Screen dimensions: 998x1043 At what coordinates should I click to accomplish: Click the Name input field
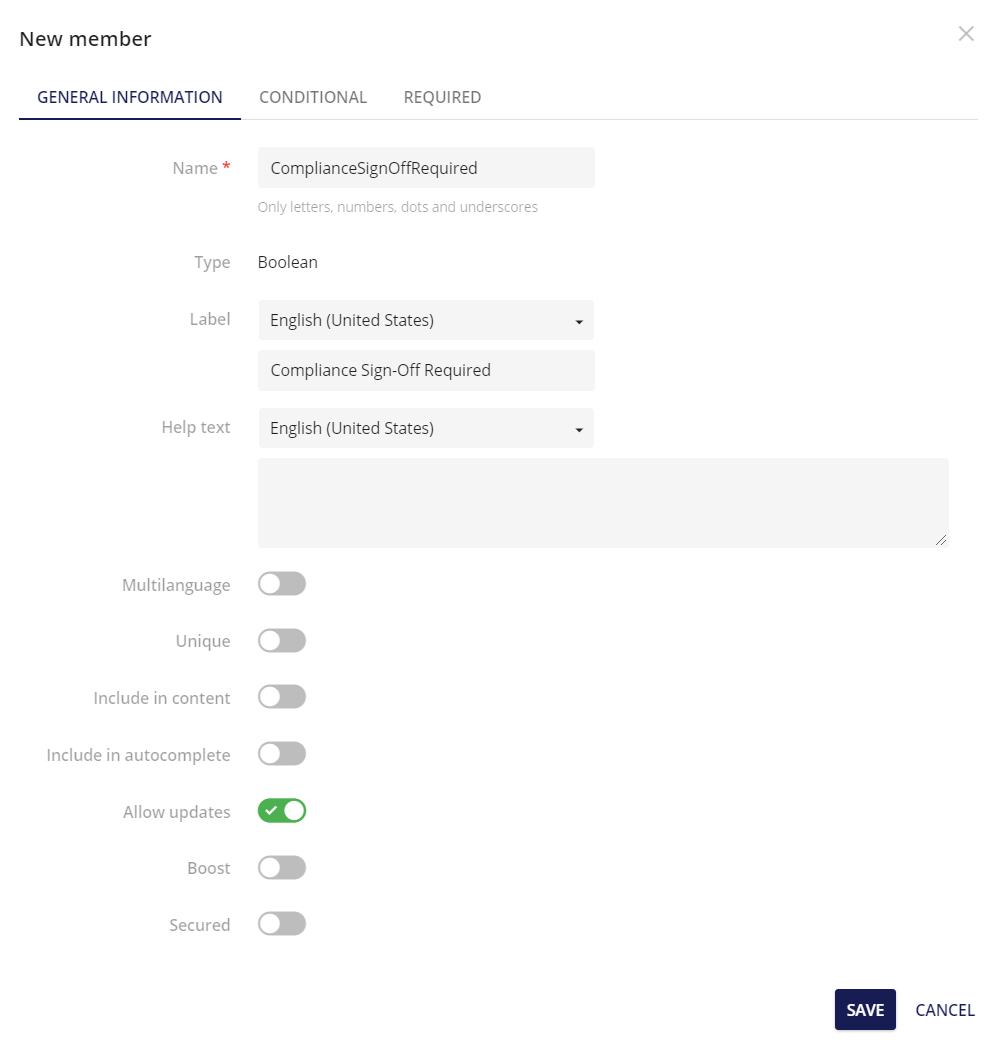tap(426, 167)
